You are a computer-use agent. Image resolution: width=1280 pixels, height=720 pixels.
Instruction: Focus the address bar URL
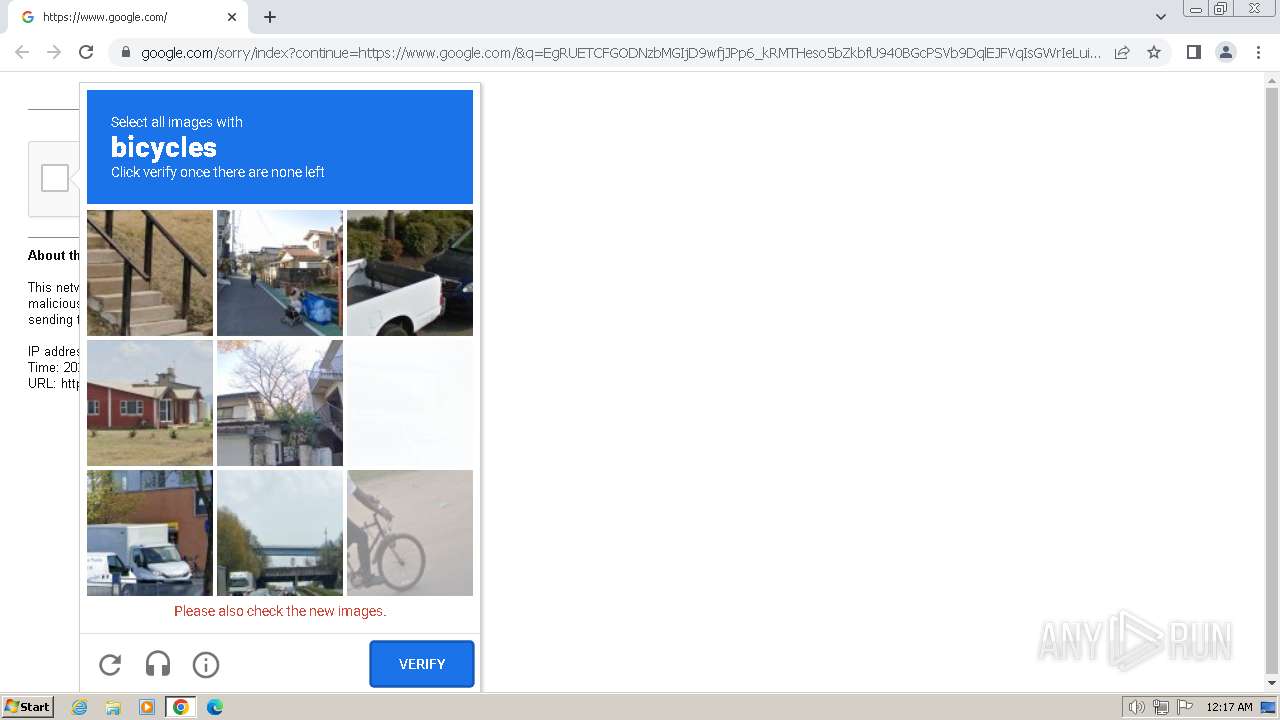[x=620, y=53]
